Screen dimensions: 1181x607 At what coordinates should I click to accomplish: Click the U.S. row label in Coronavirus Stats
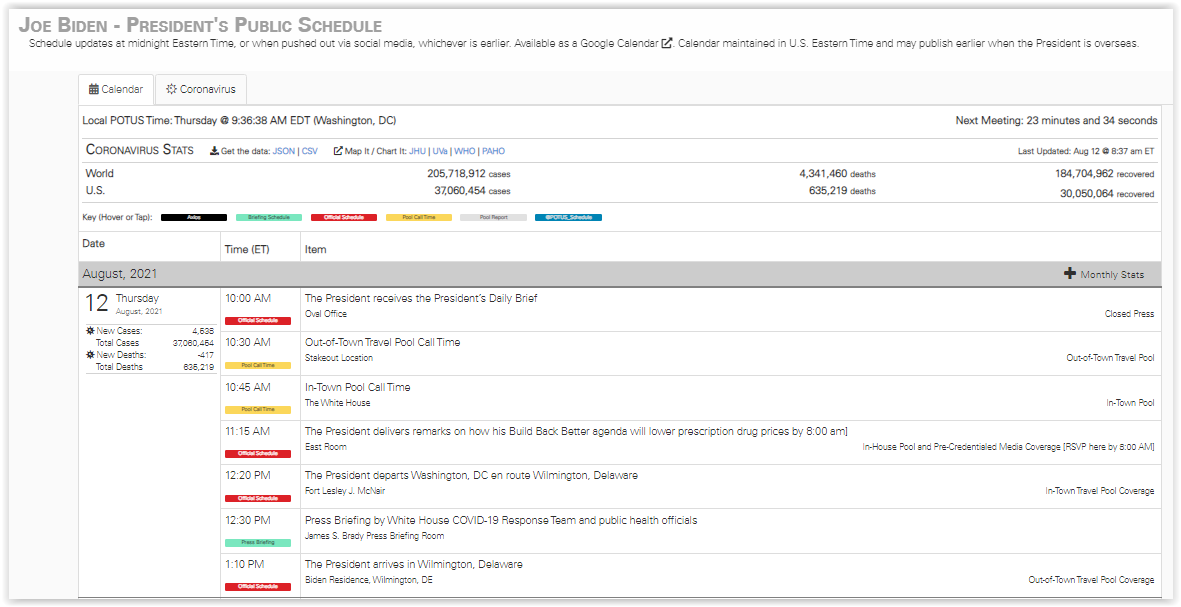pyautogui.click(x=96, y=191)
